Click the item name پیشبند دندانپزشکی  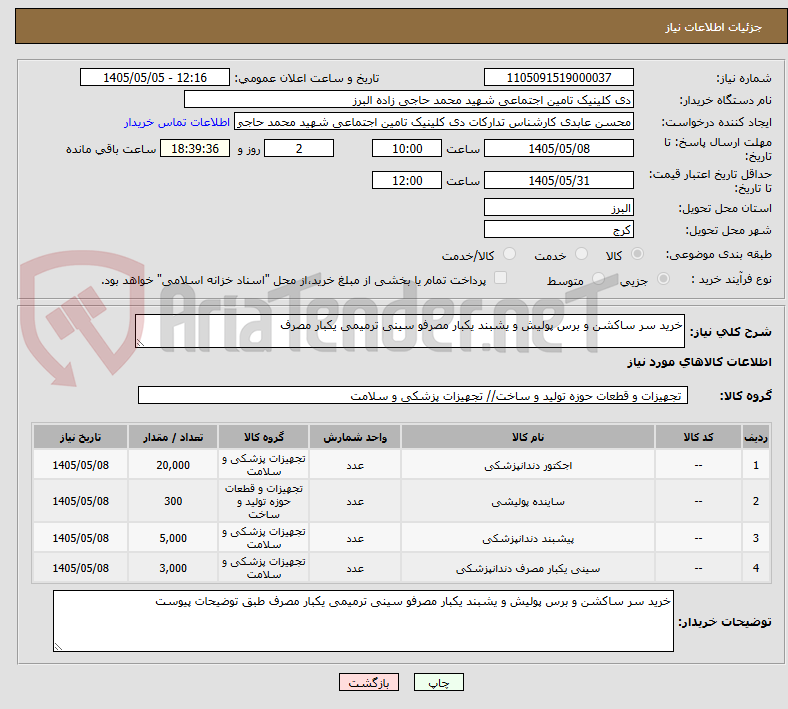tap(528, 539)
